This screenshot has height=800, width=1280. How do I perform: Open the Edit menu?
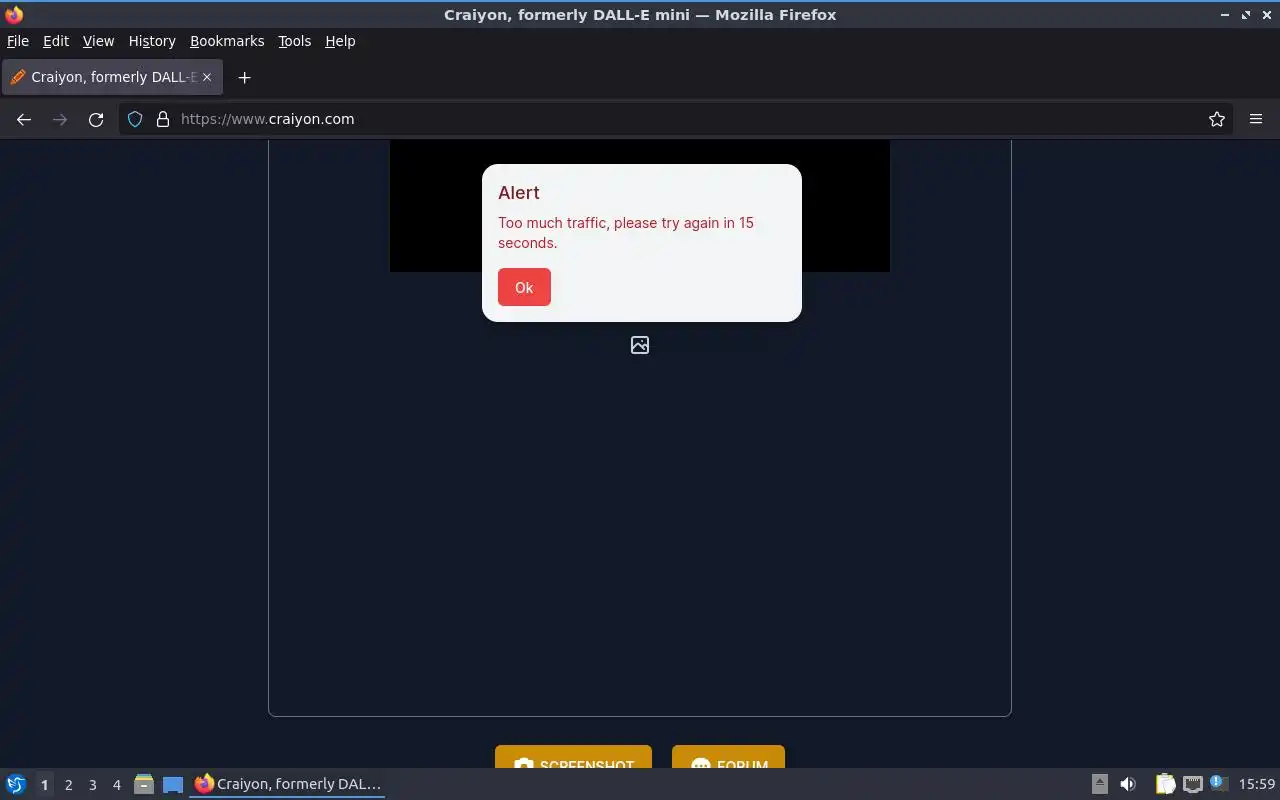[56, 41]
